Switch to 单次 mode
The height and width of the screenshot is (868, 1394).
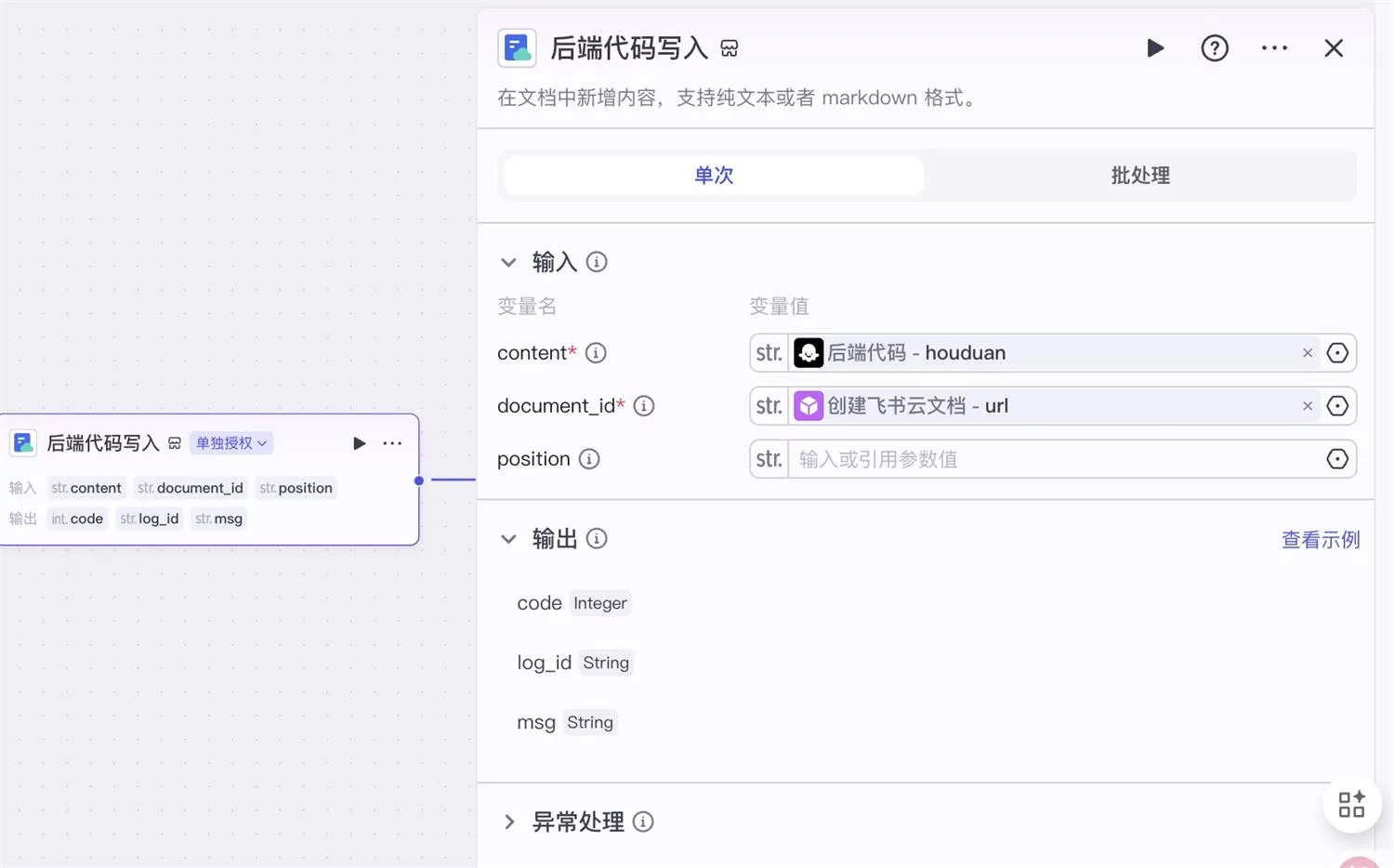click(x=713, y=175)
